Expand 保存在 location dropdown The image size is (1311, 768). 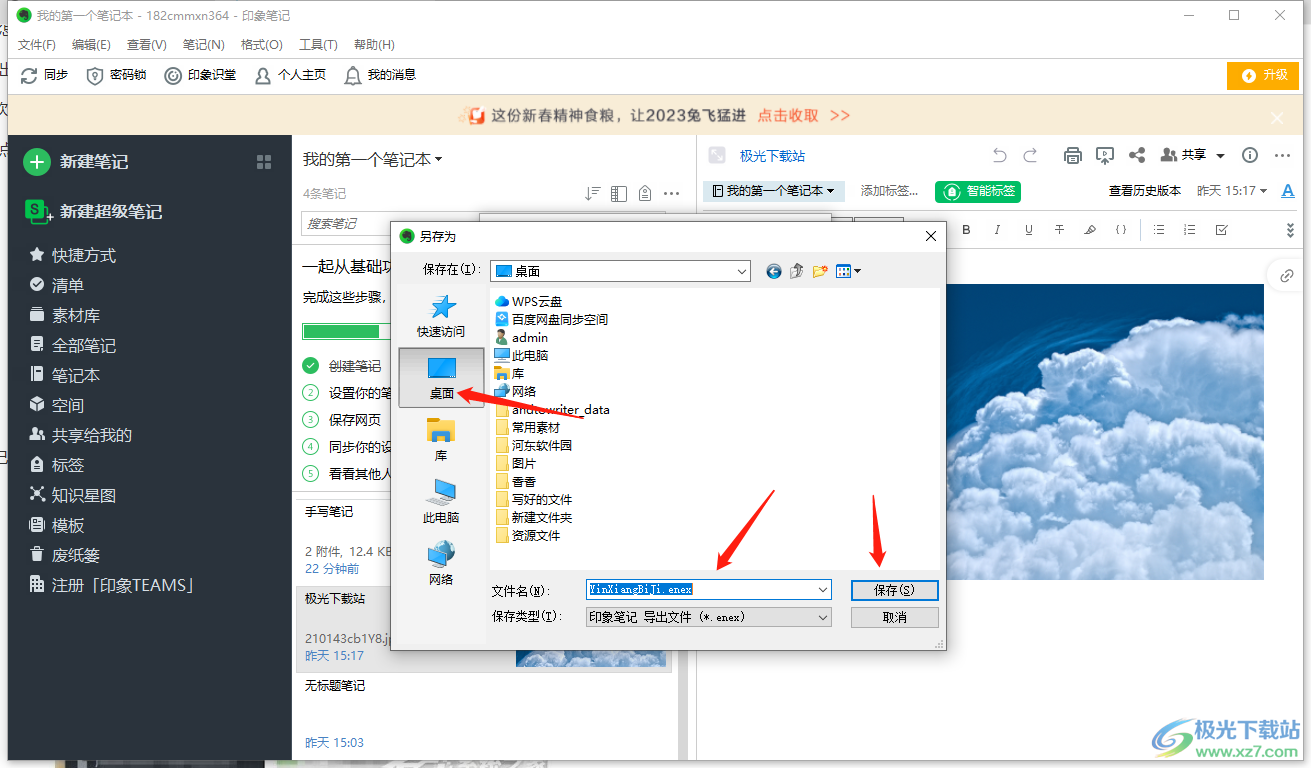742,271
